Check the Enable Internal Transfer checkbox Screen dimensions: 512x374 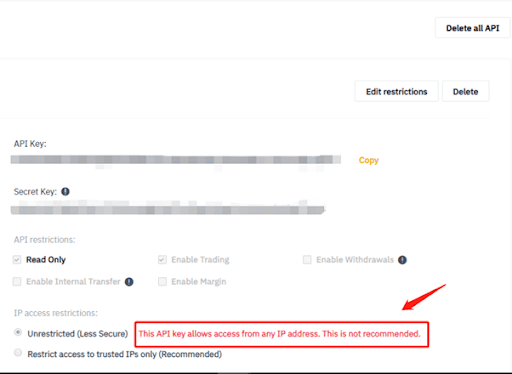(17, 282)
